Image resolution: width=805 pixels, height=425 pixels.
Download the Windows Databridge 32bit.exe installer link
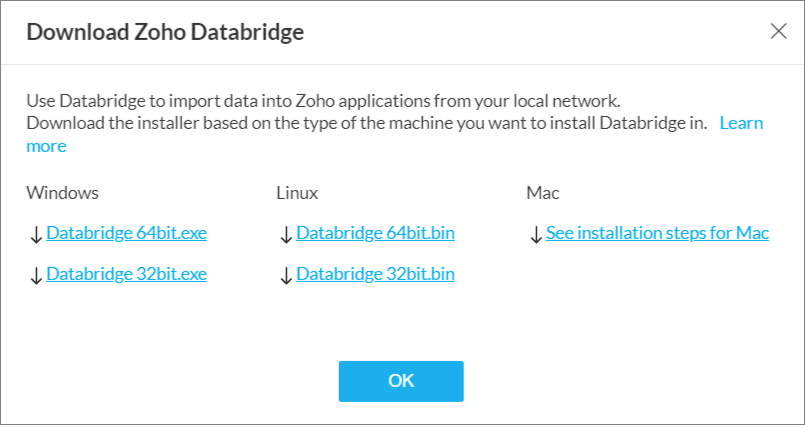coord(126,274)
